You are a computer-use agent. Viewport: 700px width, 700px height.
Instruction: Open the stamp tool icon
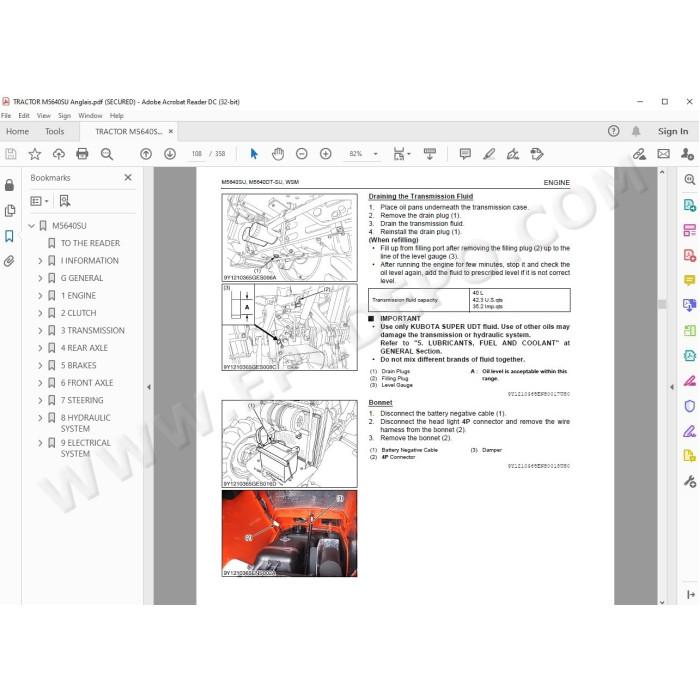coord(537,154)
